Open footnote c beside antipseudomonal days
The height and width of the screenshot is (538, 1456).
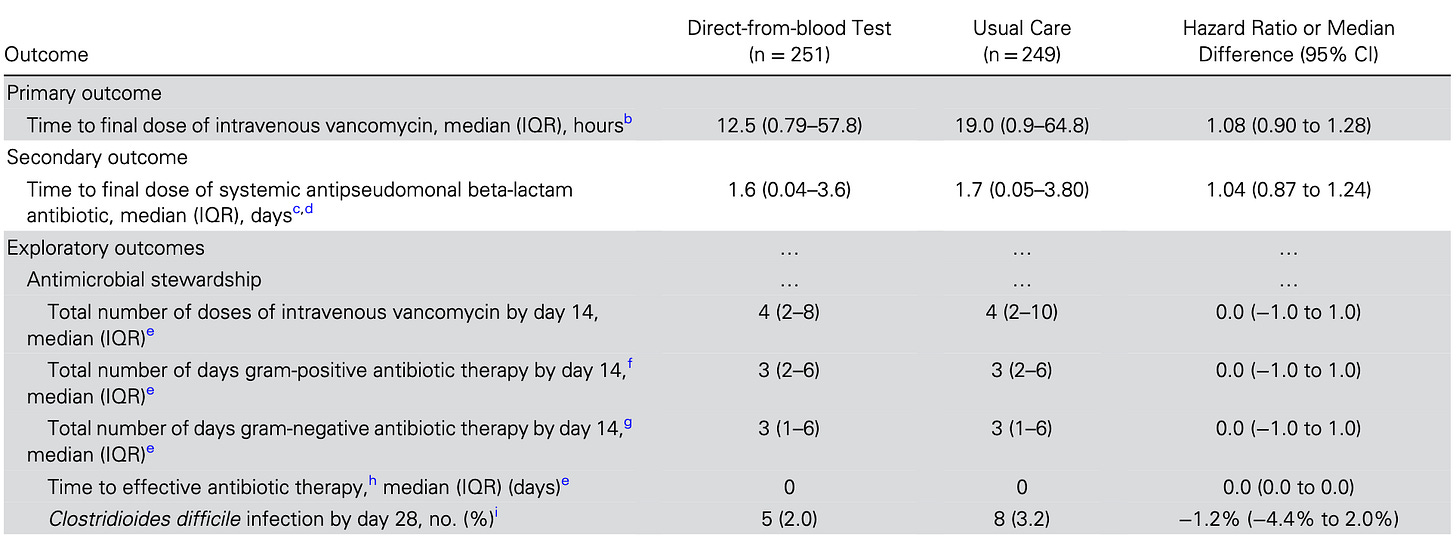[x=297, y=210]
